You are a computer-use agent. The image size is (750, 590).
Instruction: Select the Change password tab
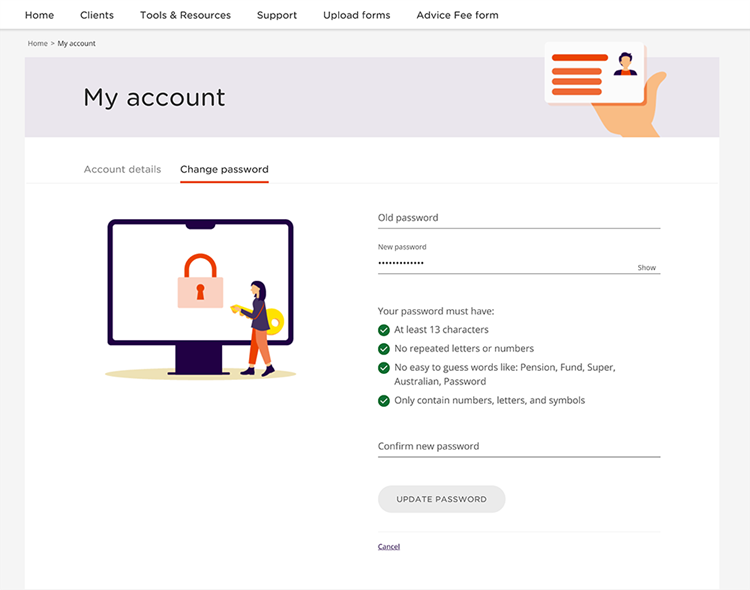pyautogui.click(x=224, y=169)
